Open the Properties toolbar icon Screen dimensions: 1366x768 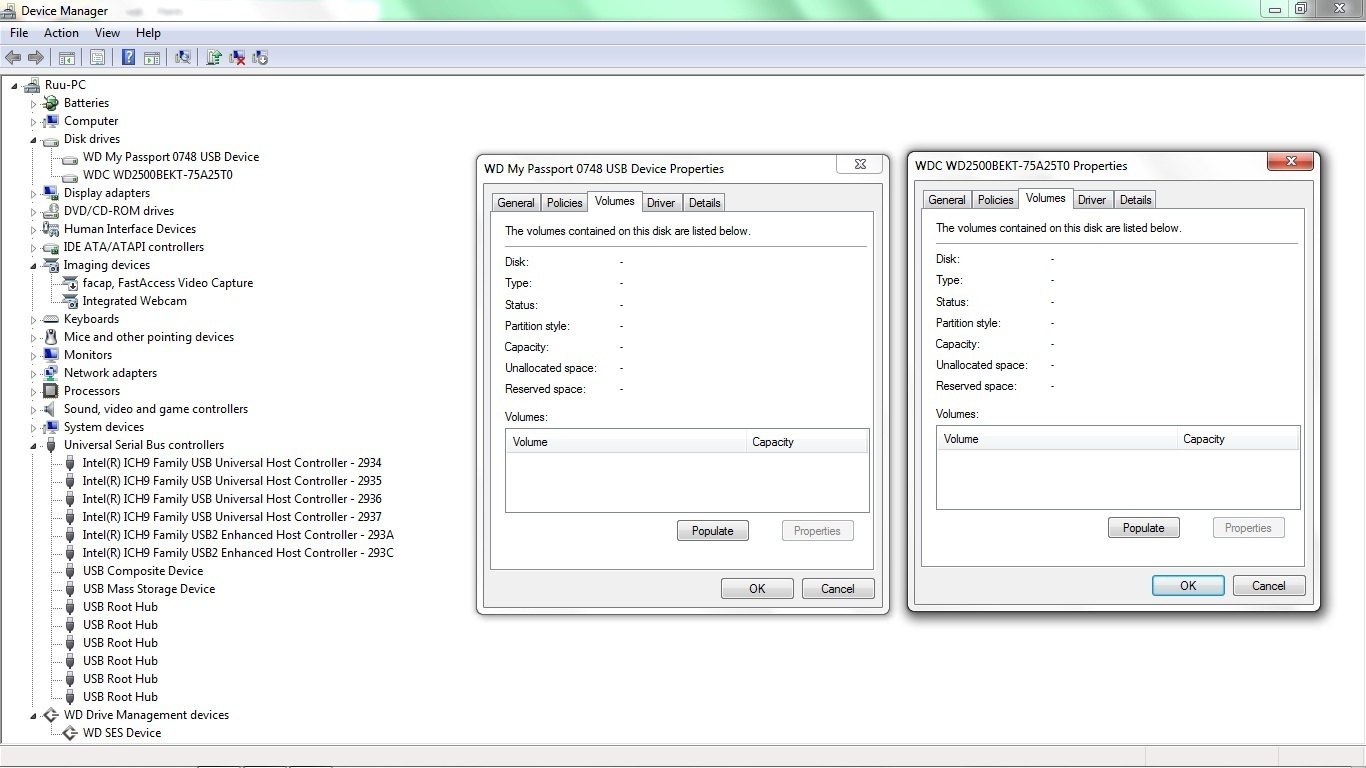[98, 58]
